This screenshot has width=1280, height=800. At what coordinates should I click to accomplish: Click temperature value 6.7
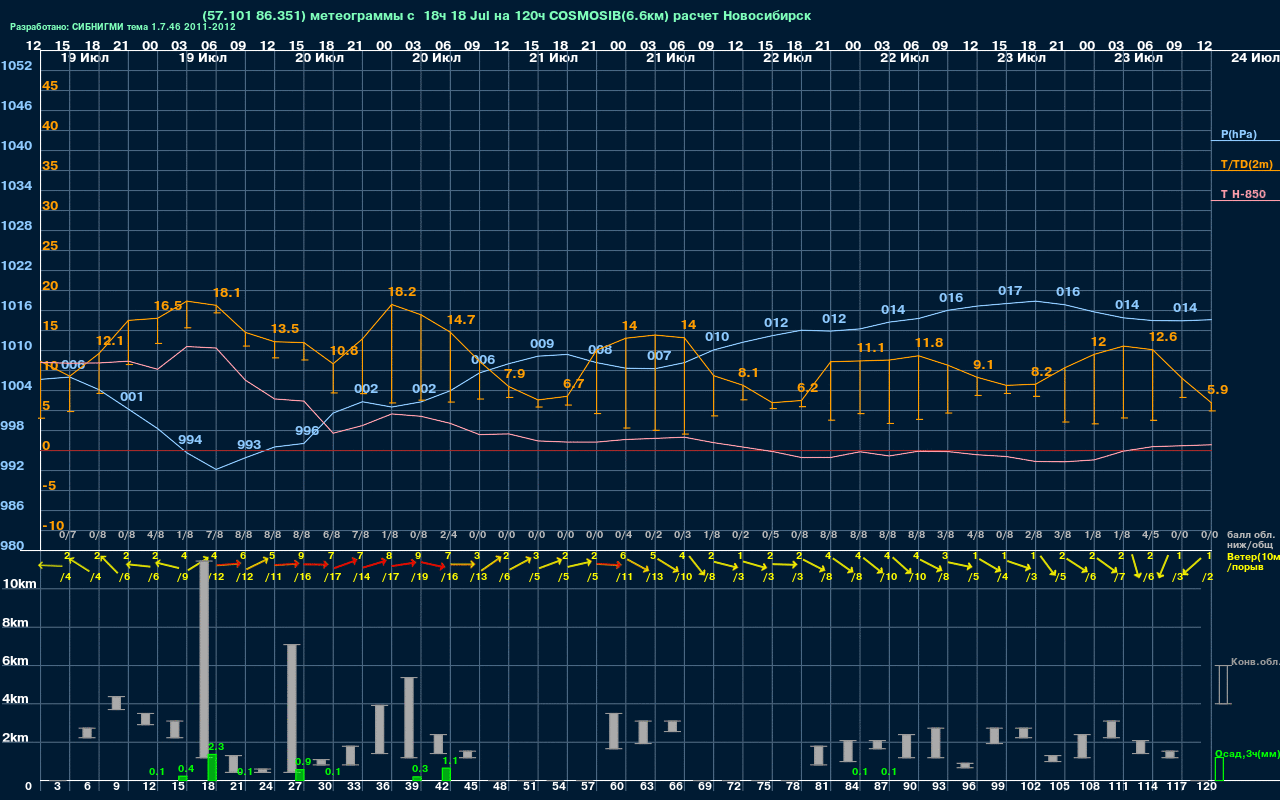[574, 383]
